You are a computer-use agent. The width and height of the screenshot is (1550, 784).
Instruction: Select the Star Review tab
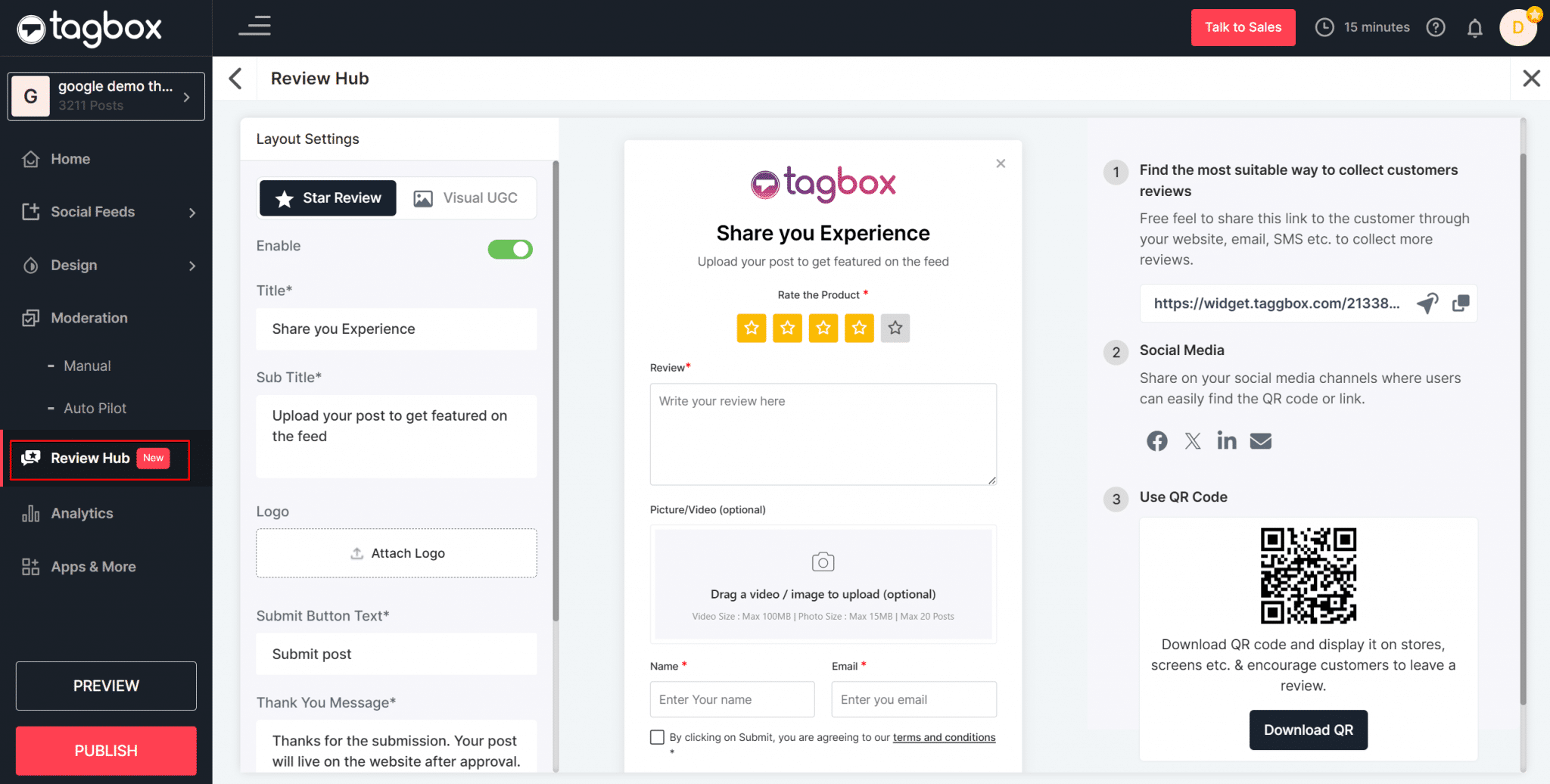coord(327,198)
